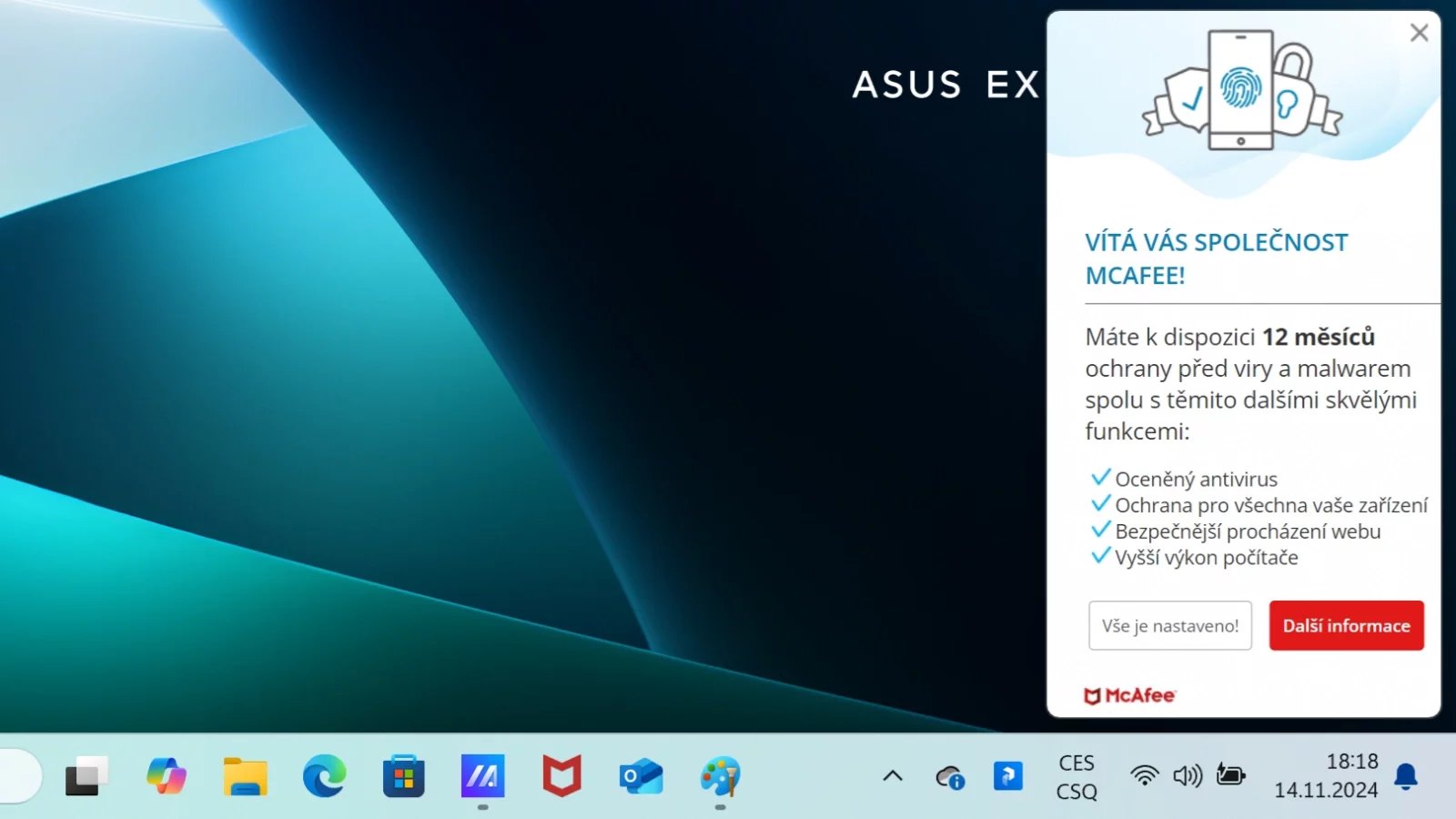Open the Microsoft Store app
The height and width of the screenshot is (819, 1456).
[404, 776]
